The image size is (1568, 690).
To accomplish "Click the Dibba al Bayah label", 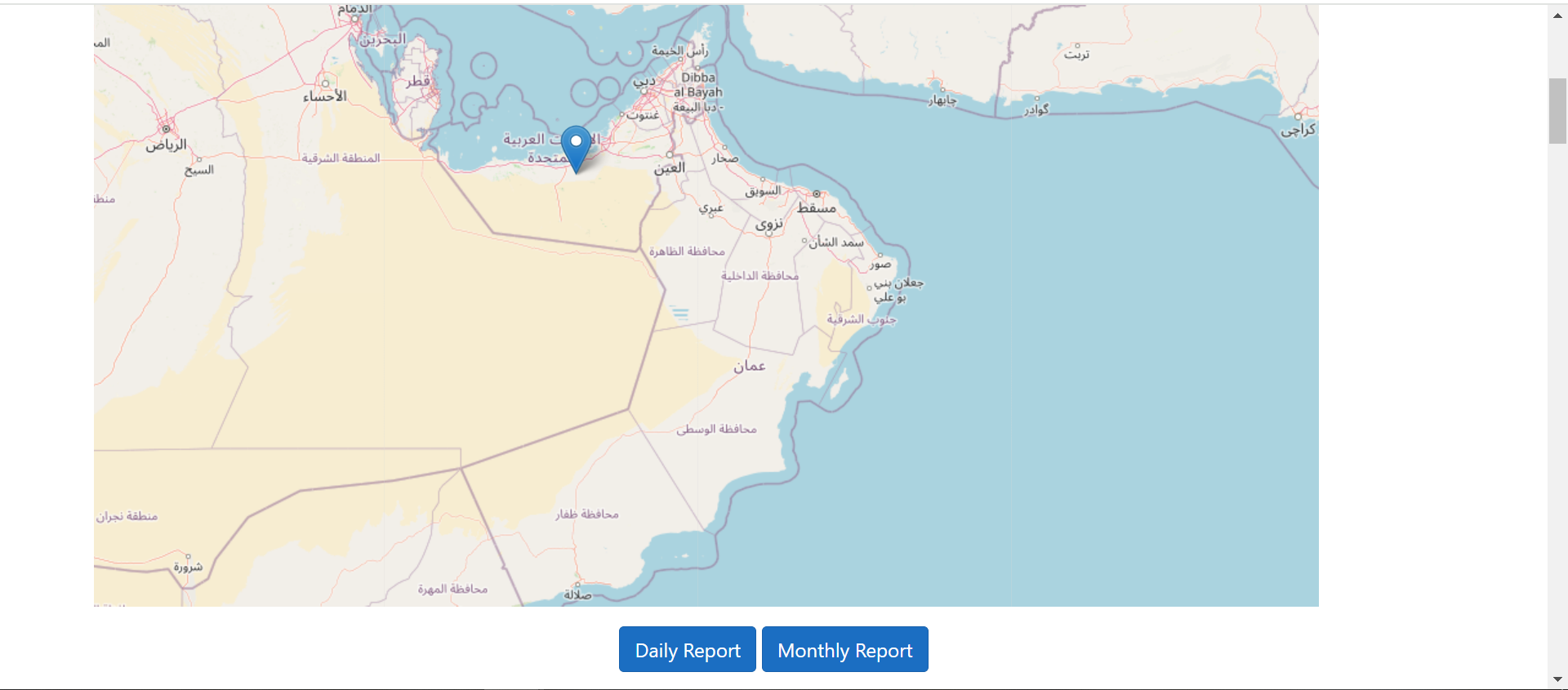I will click(698, 85).
